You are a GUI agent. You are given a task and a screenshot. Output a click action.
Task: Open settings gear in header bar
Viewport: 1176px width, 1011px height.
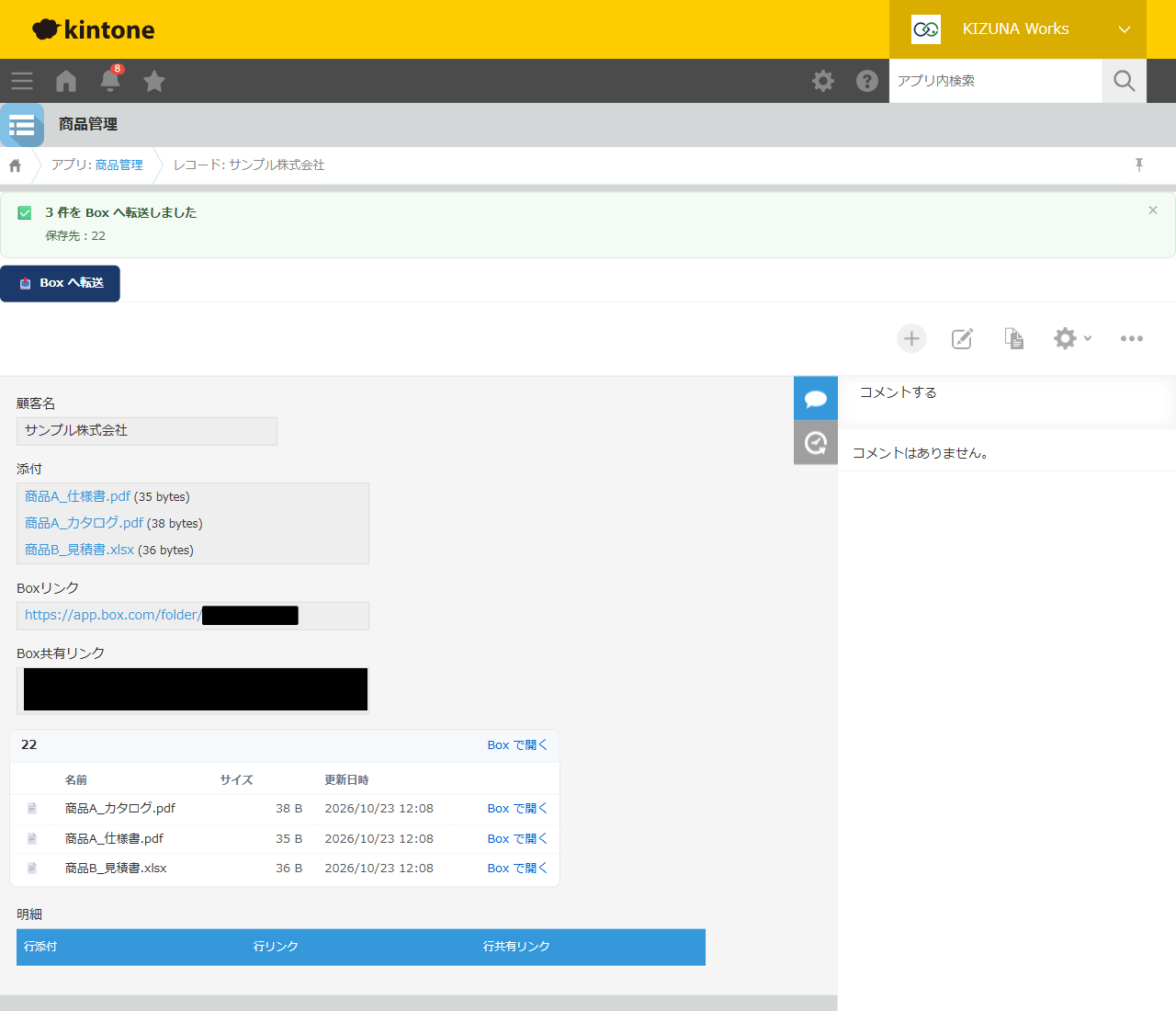[x=823, y=81]
